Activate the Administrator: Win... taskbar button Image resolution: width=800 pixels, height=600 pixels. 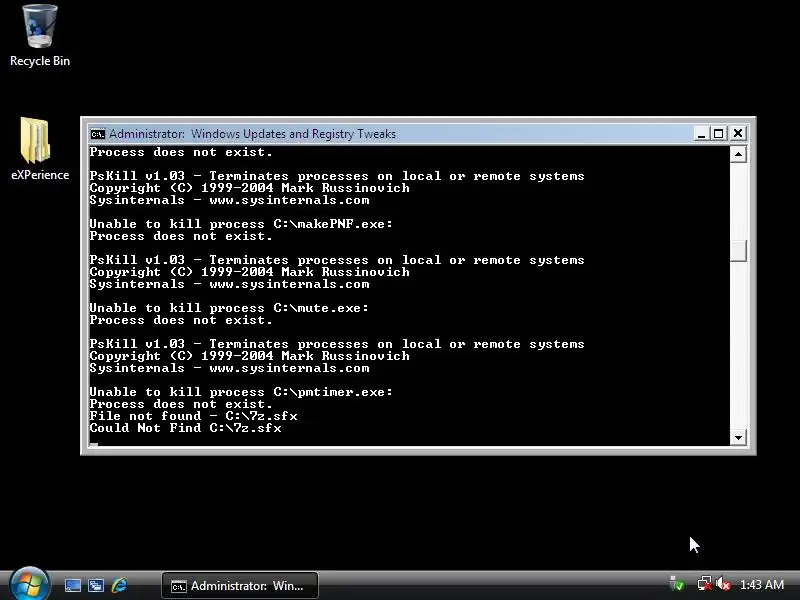point(240,586)
